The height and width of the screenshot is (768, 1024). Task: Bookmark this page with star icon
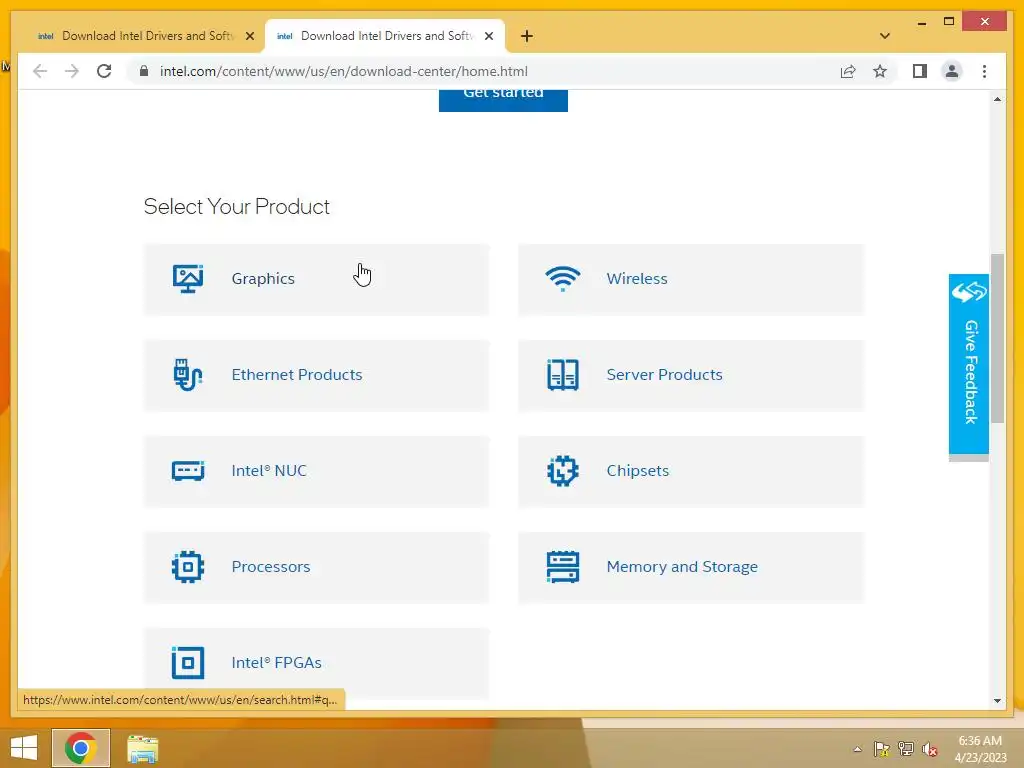point(880,71)
